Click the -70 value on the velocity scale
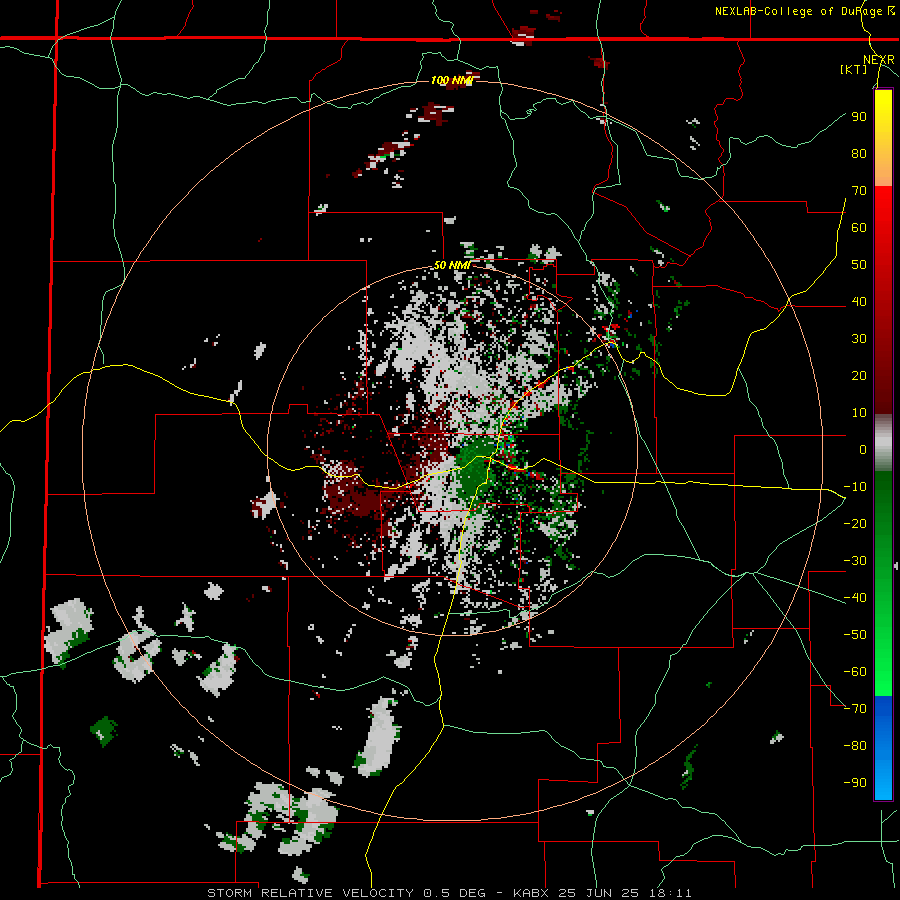 [855, 709]
